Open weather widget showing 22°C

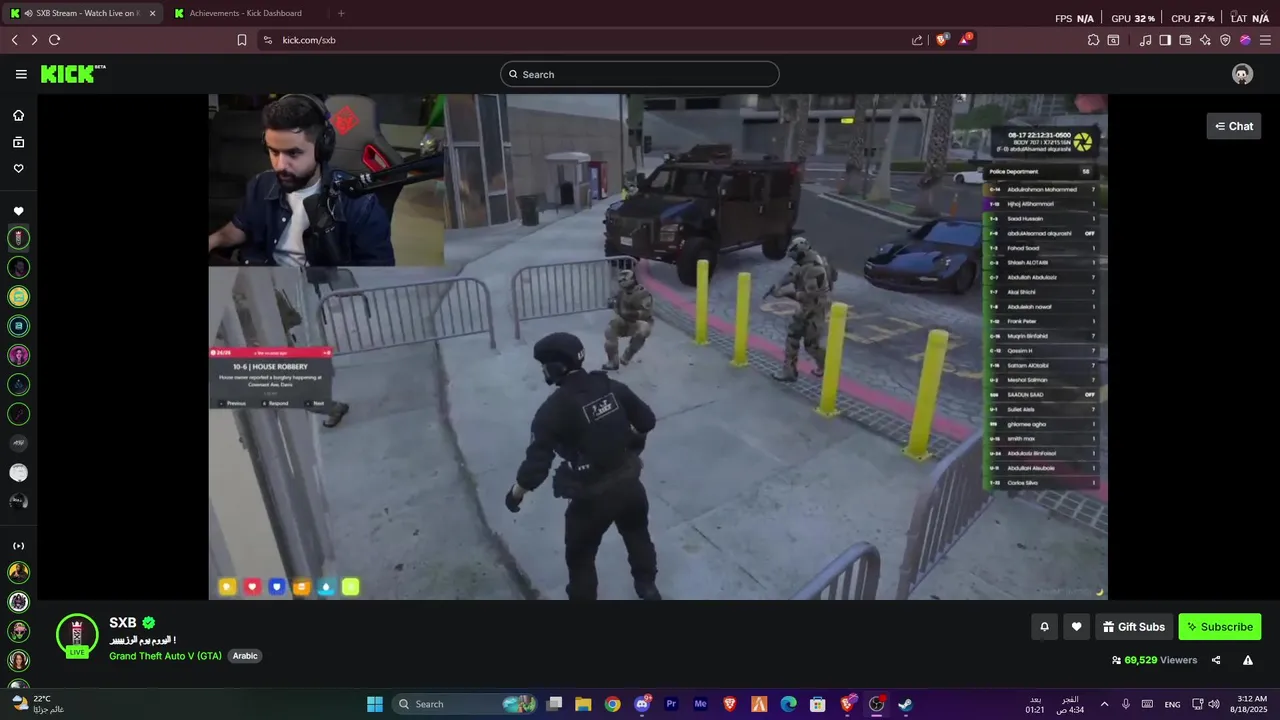click(x=38, y=704)
